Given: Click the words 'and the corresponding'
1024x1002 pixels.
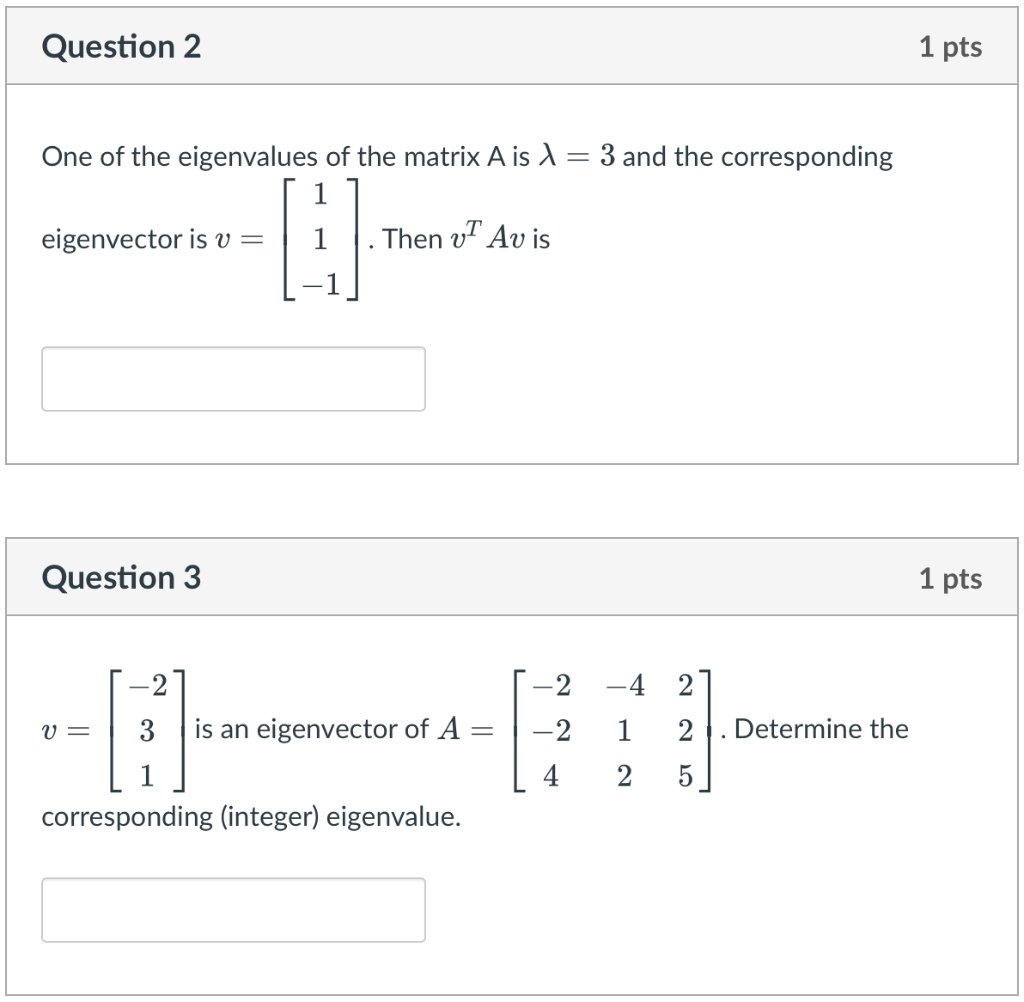Looking at the screenshot, I should pos(758,157).
